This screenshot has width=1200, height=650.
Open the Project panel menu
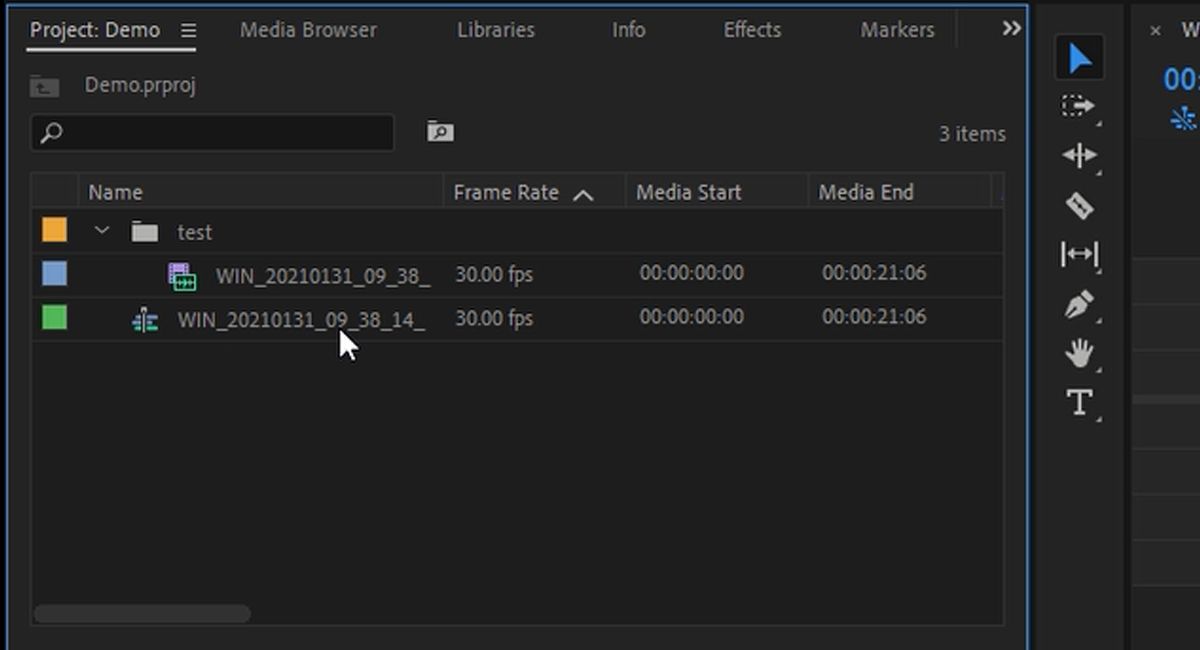[x=187, y=30]
